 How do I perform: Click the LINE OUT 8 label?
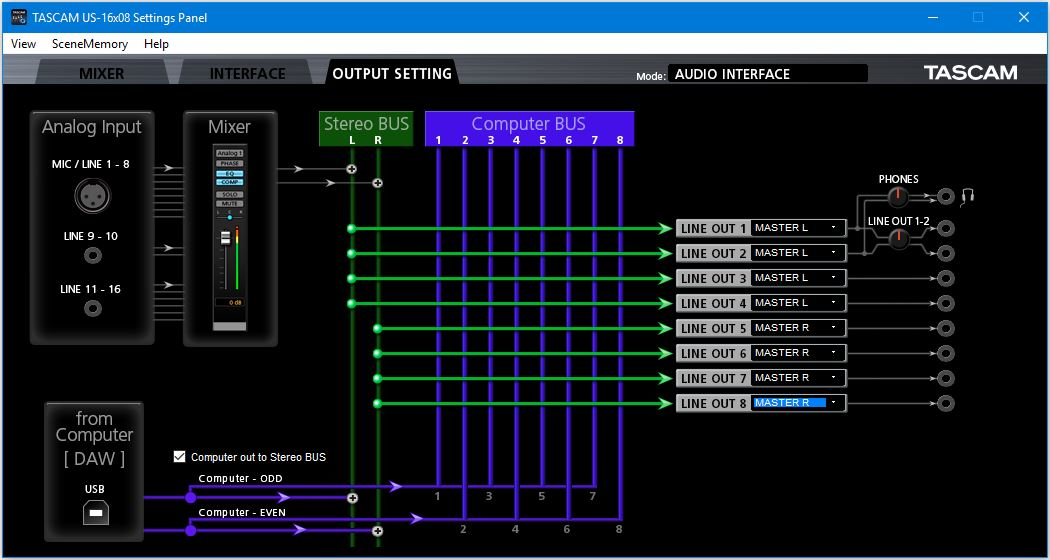(713, 403)
